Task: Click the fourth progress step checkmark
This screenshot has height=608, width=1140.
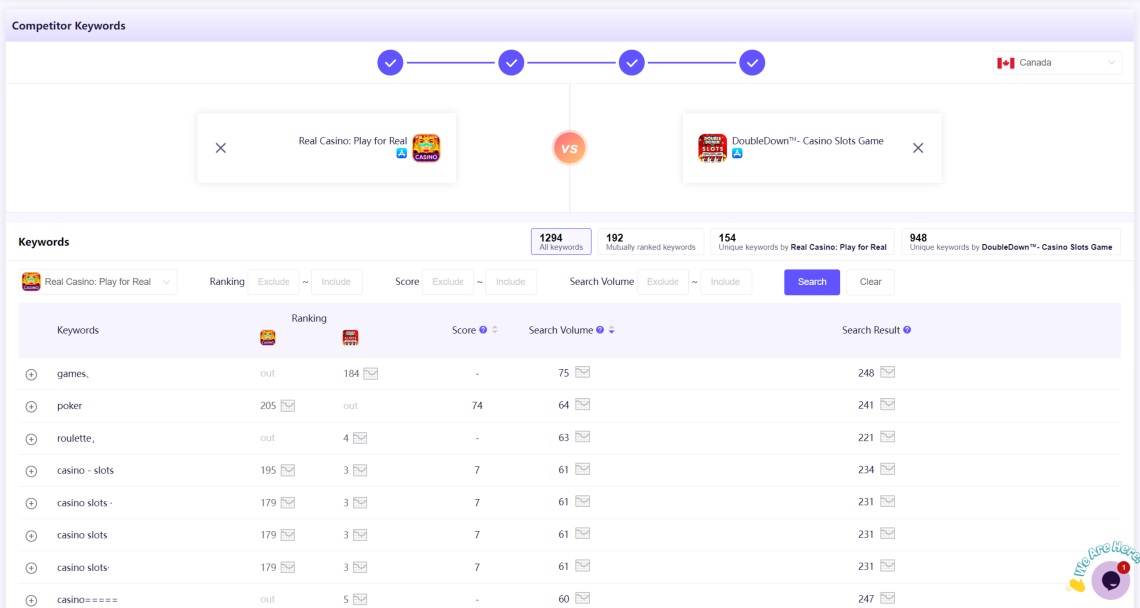Action: point(752,63)
